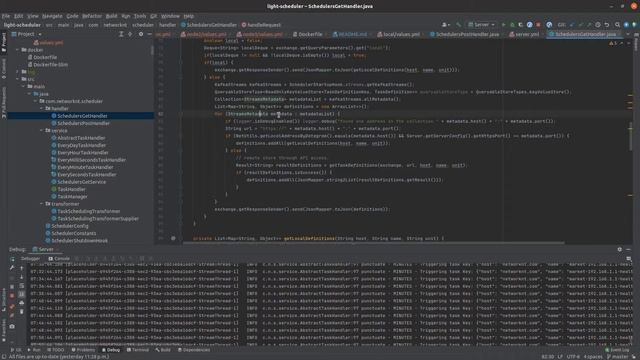Open the editor tabs overflow dropdown arrow

coord(628,34)
